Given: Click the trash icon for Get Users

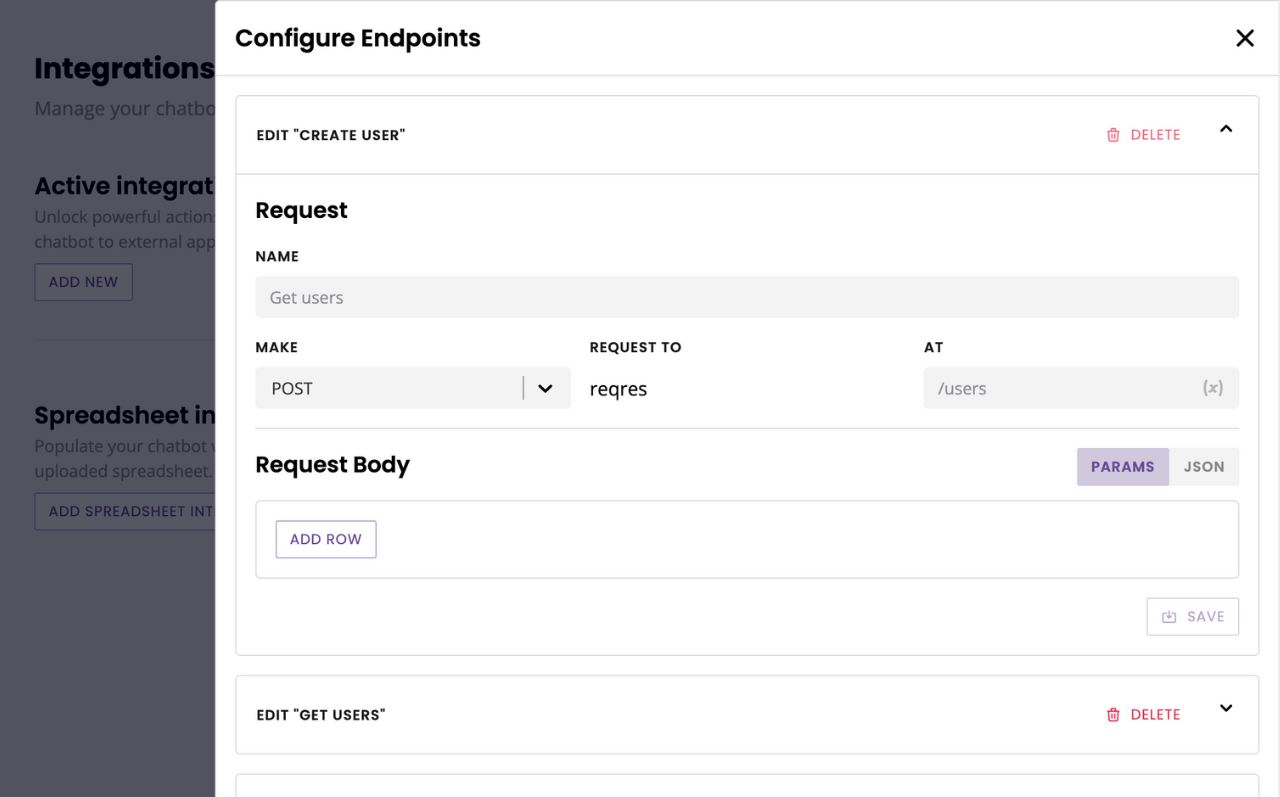Looking at the screenshot, I should click(1113, 715).
